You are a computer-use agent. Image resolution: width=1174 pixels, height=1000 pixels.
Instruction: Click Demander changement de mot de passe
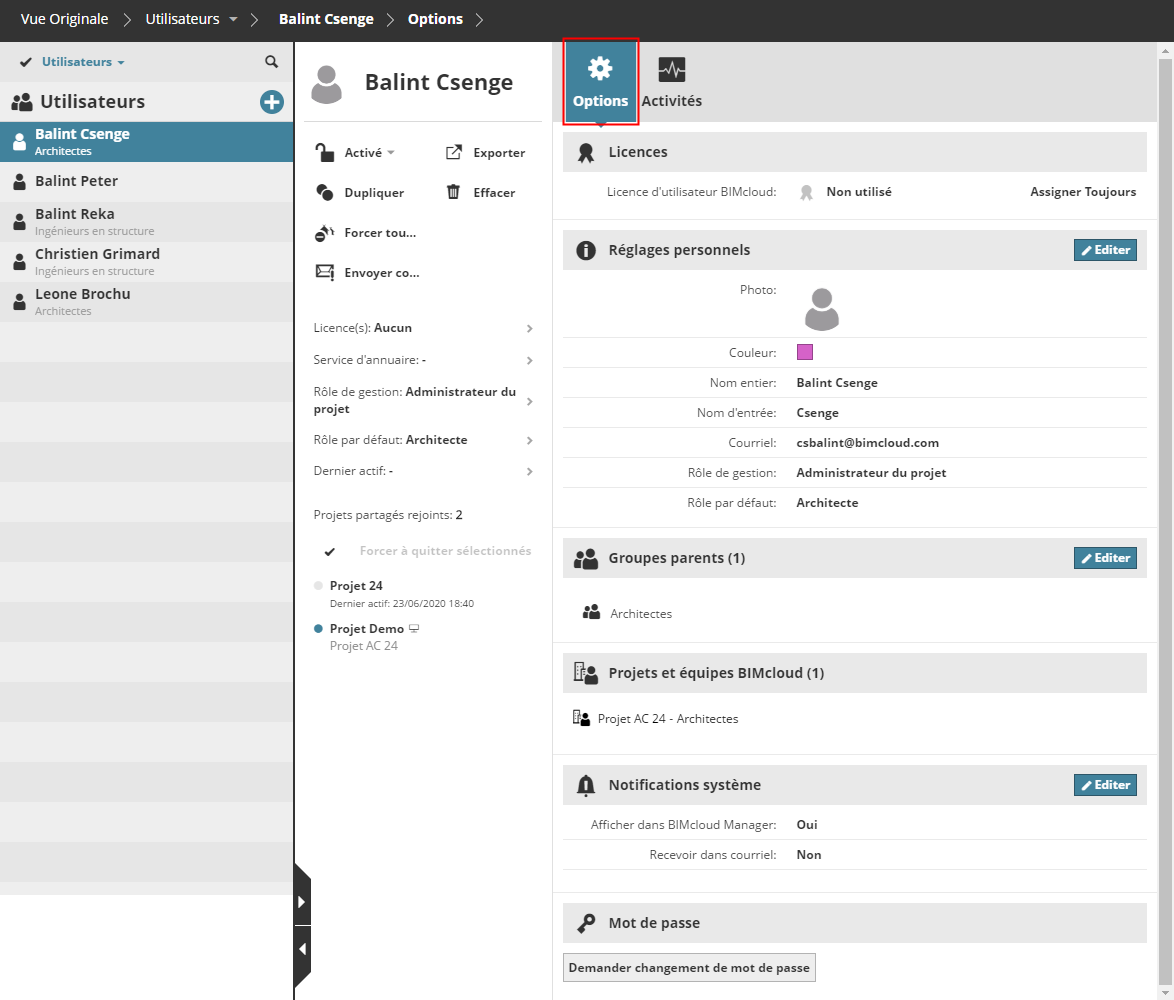pos(689,968)
